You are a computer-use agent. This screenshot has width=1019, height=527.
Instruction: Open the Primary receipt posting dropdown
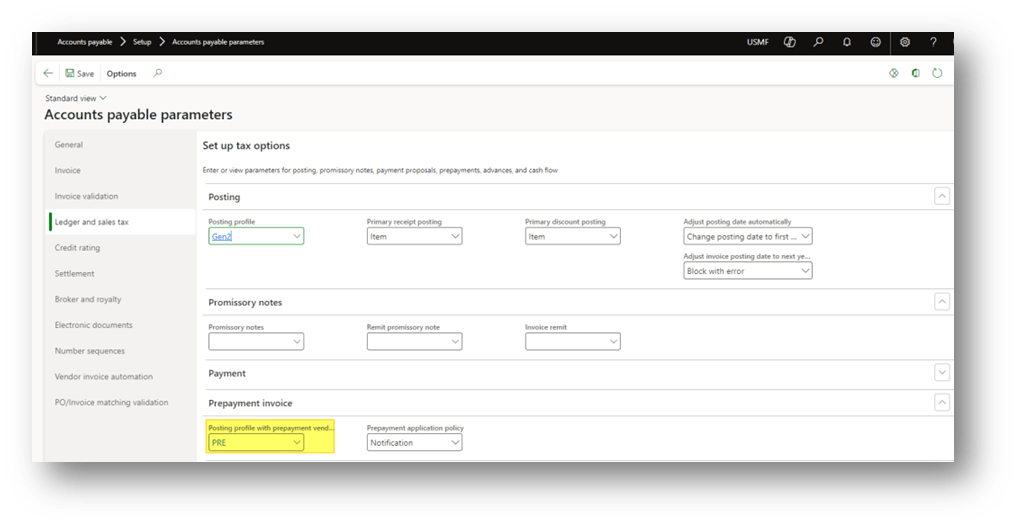(x=414, y=237)
